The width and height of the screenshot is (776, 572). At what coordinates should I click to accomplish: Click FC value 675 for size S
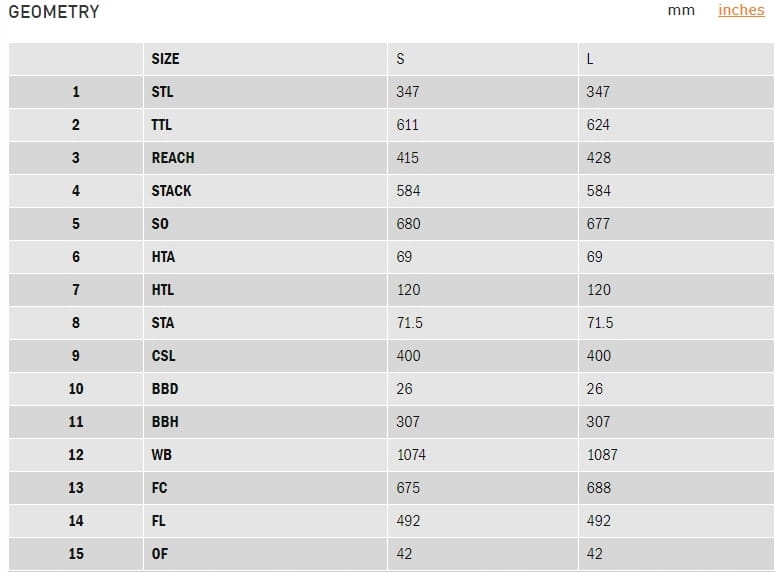point(408,488)
